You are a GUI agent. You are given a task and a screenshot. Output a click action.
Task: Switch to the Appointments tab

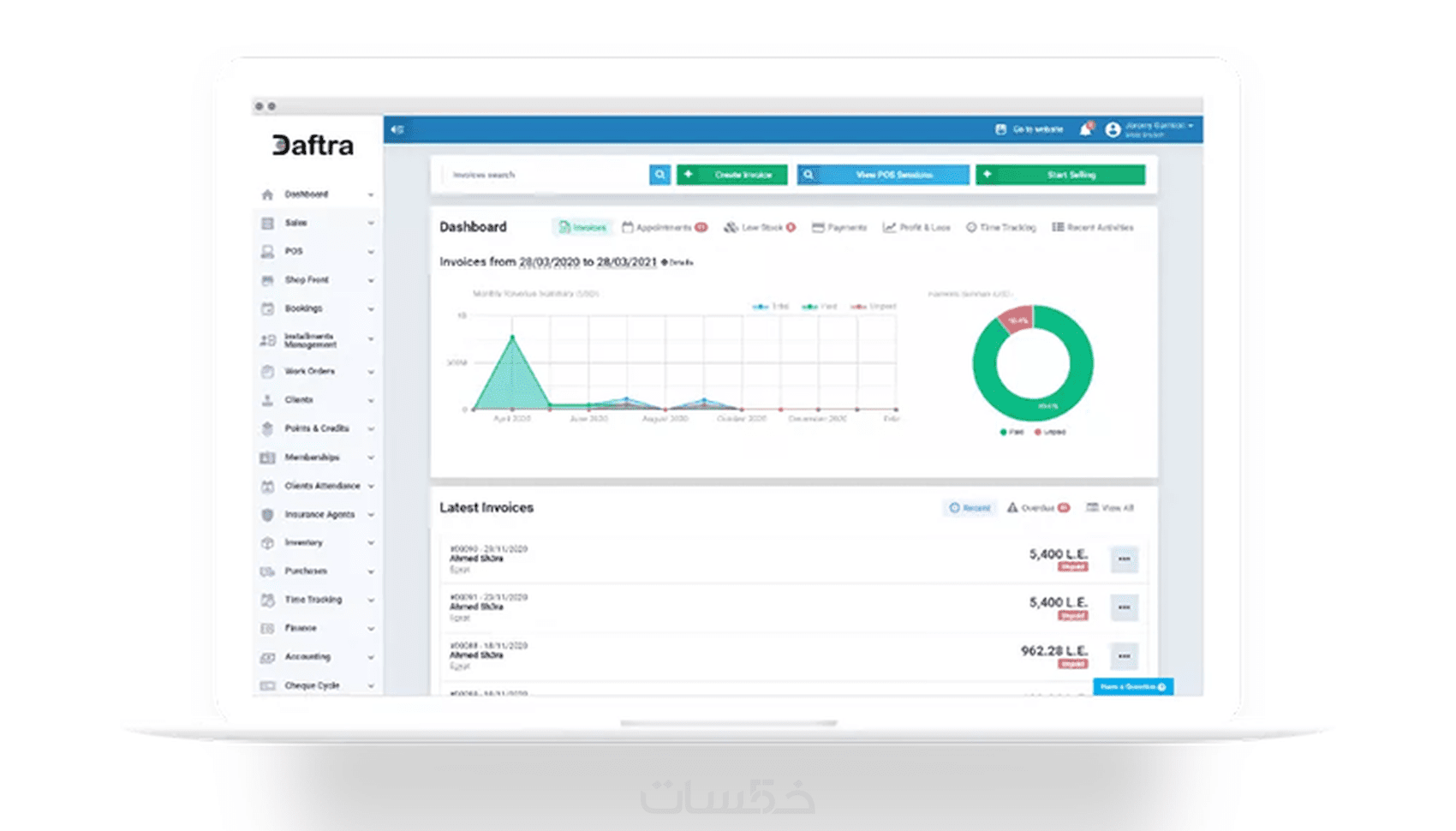pos(665,227)
